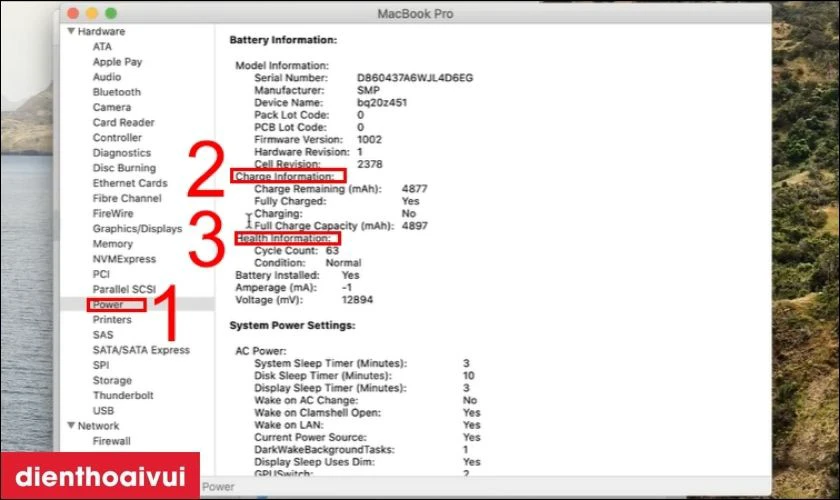Screen dimensions: 840x500
Task: Open Firewall under Network
Action: coord(111,441)
